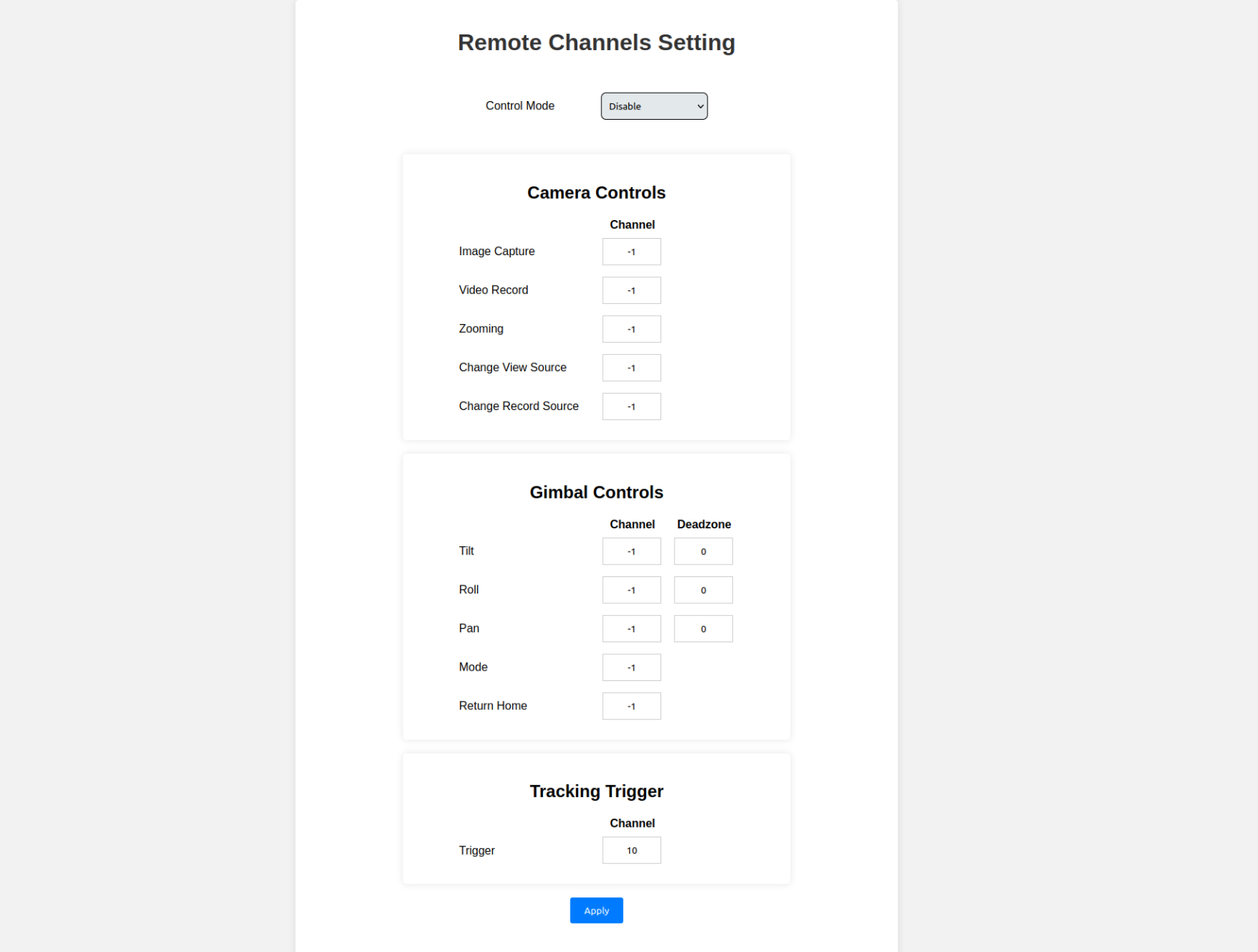Screen dimensions: 1258x952
Task: Click the gimbal Mode channel field
Action: click(x=631, y=668)
